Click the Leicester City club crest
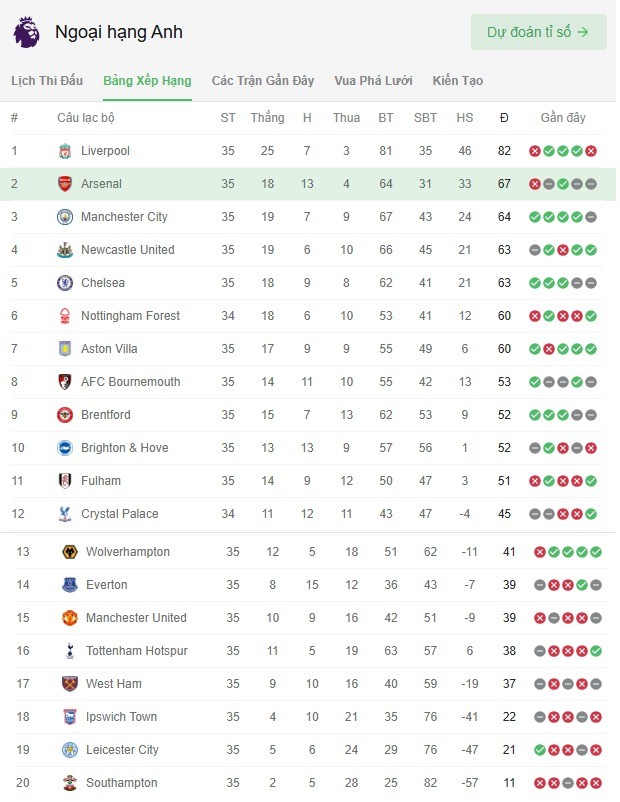This screenshot has width=620, height=802. 70,750
